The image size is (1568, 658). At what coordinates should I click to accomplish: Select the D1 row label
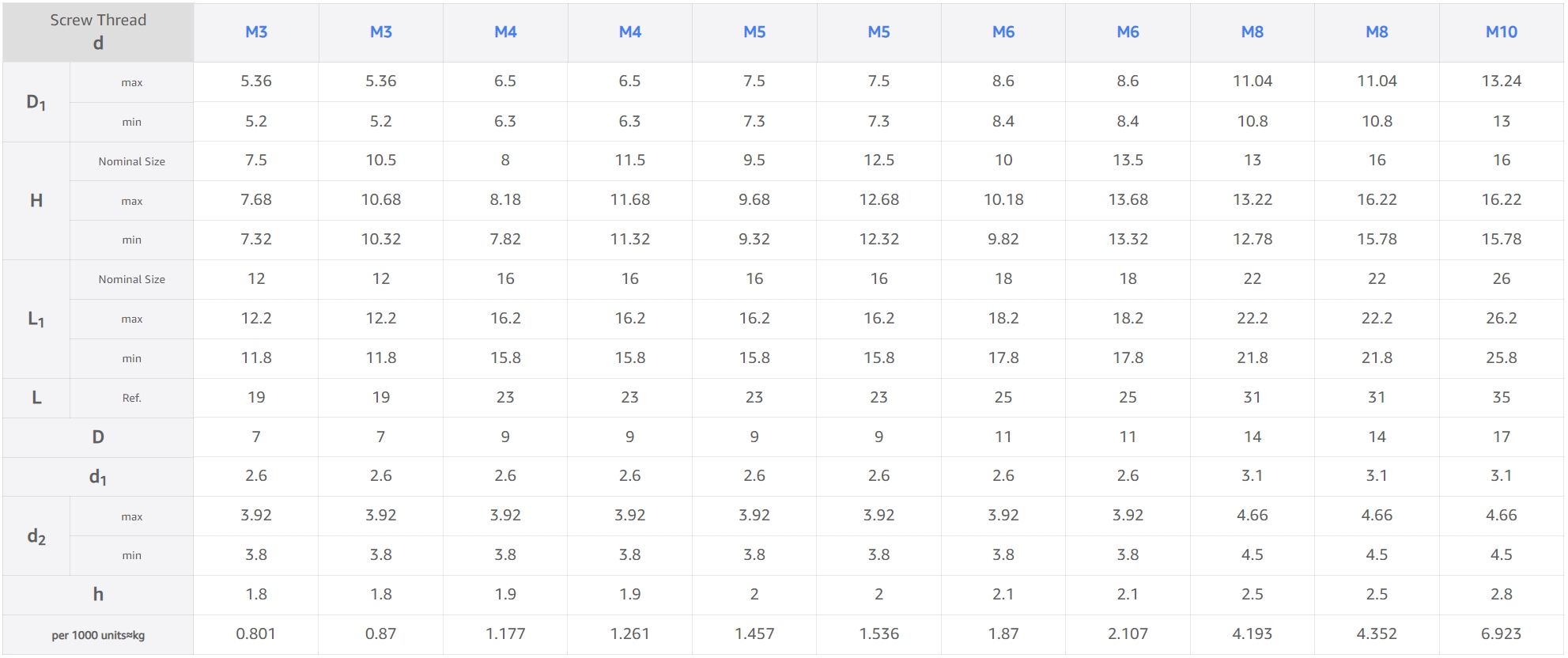36,102
